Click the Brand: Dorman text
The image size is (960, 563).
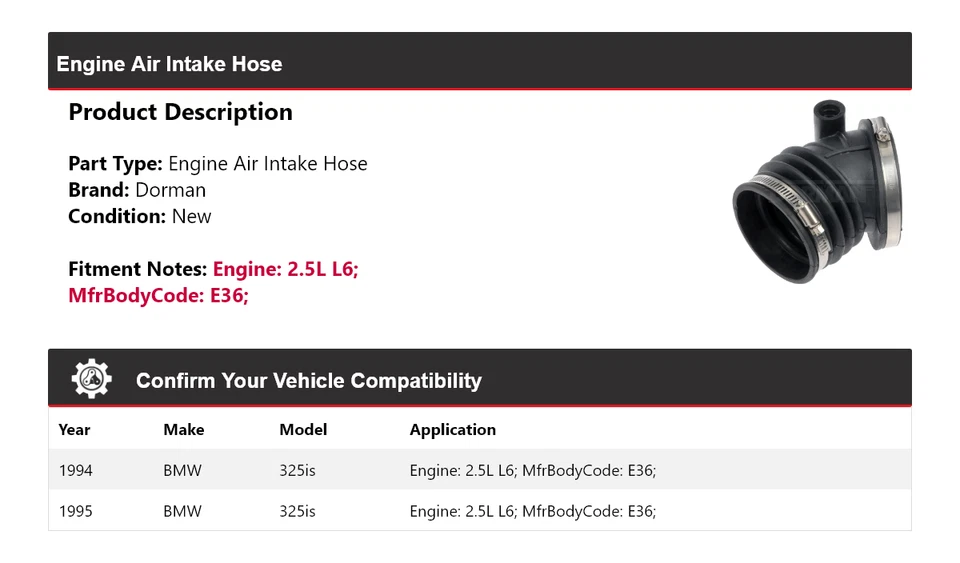137,190
